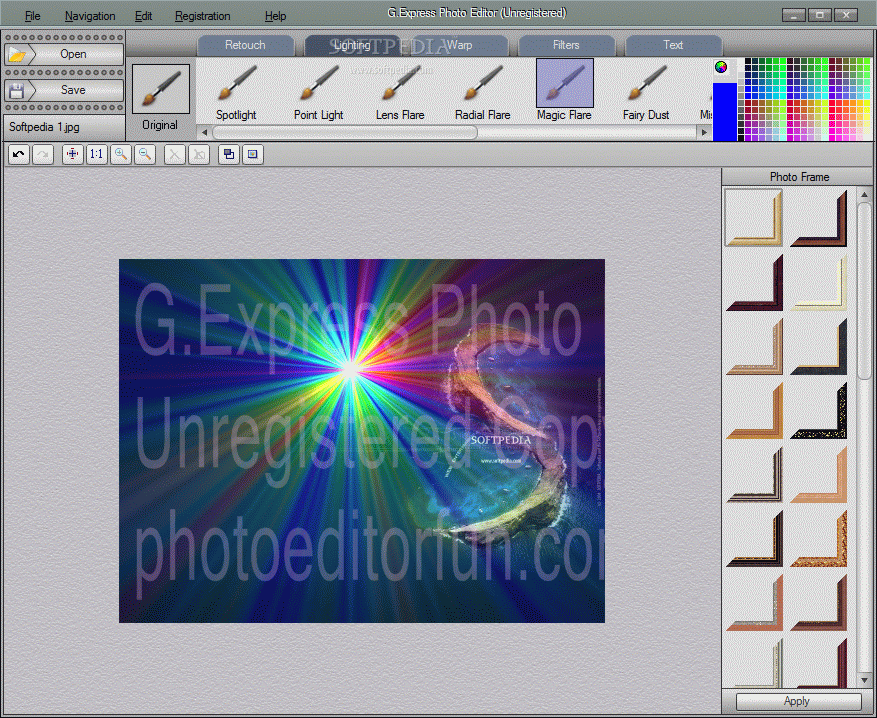Screen dimensions: 877x718
Task: Switch to the Retouch tab
Action: point(245,45)
